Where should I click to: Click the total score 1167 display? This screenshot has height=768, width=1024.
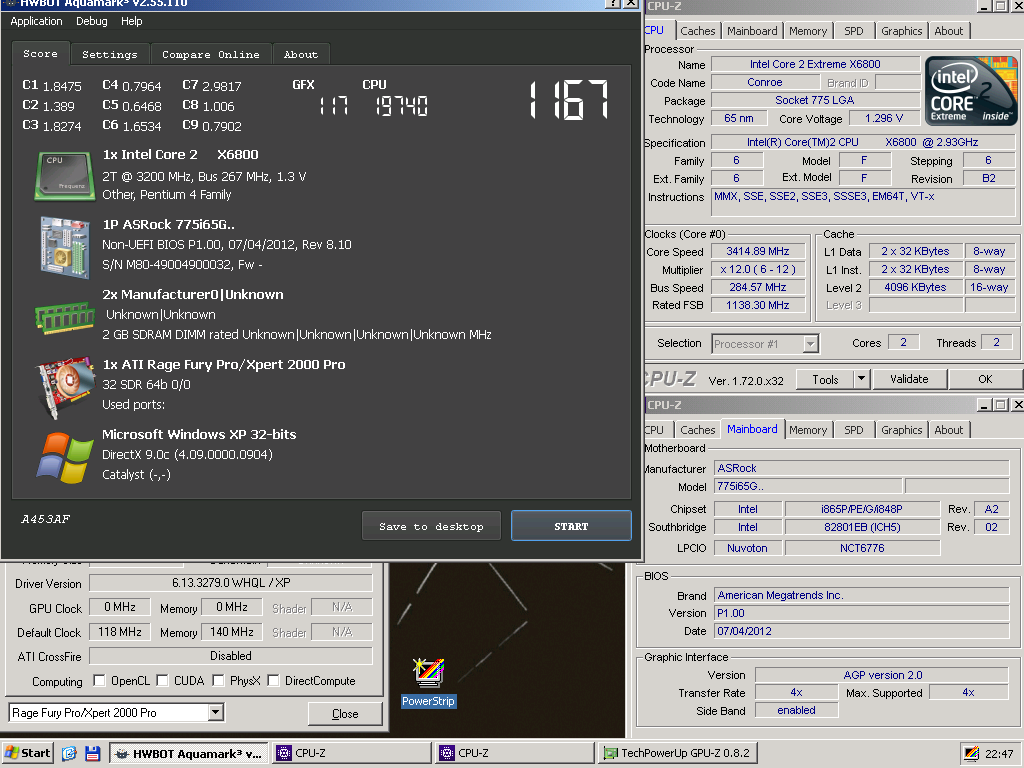click(x=569, y=100)
